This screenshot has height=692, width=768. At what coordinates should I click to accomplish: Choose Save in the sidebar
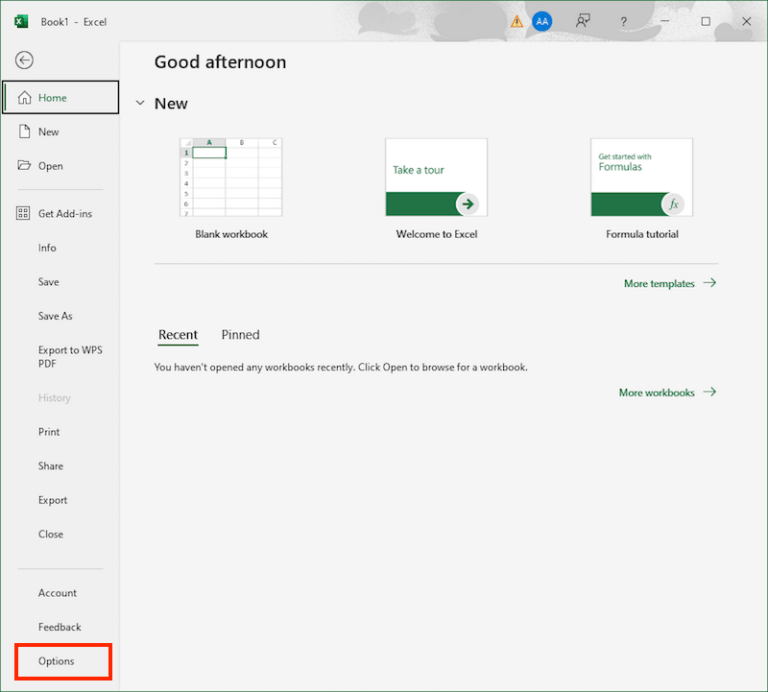point(48,282)
